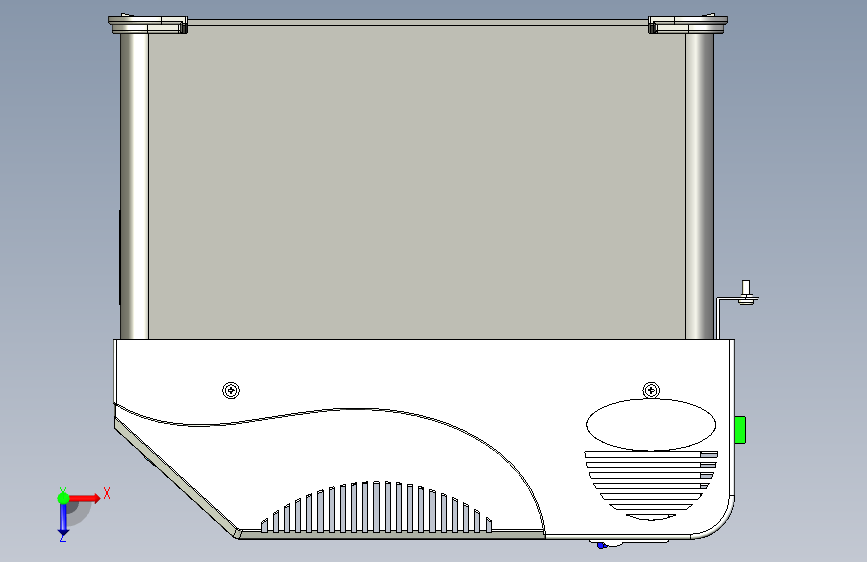Select the horizontal louver vents below the oval
The height and width of the screenshot is (562, 867).
[651, 486]
